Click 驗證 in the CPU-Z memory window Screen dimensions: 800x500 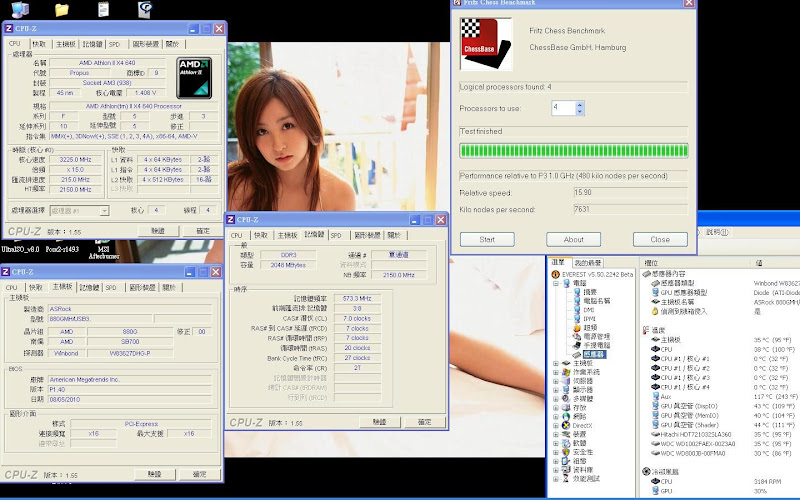pos(380,422)
